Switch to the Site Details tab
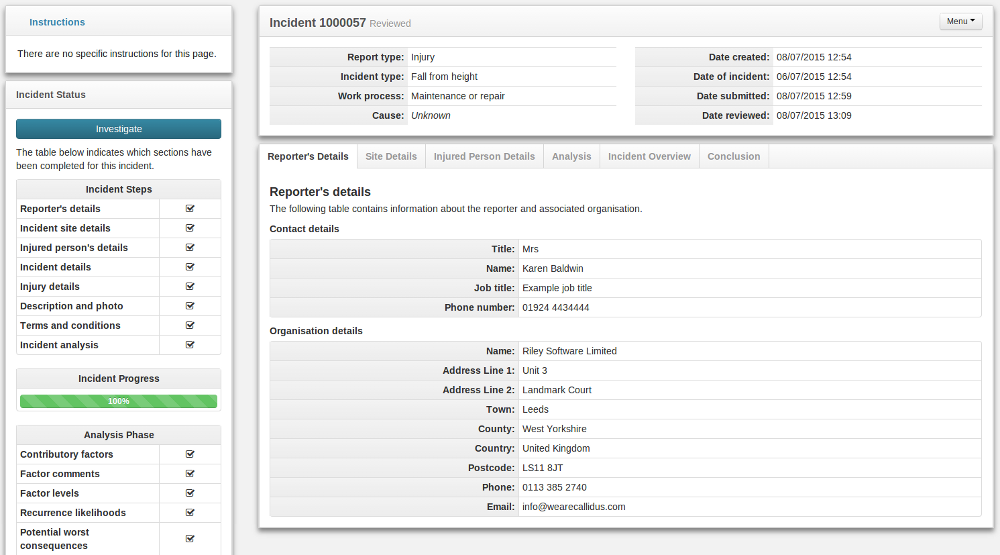Image resolution: width=1000 pixels, height=555 pixels. pyautogui.click(x=391, y=157)
